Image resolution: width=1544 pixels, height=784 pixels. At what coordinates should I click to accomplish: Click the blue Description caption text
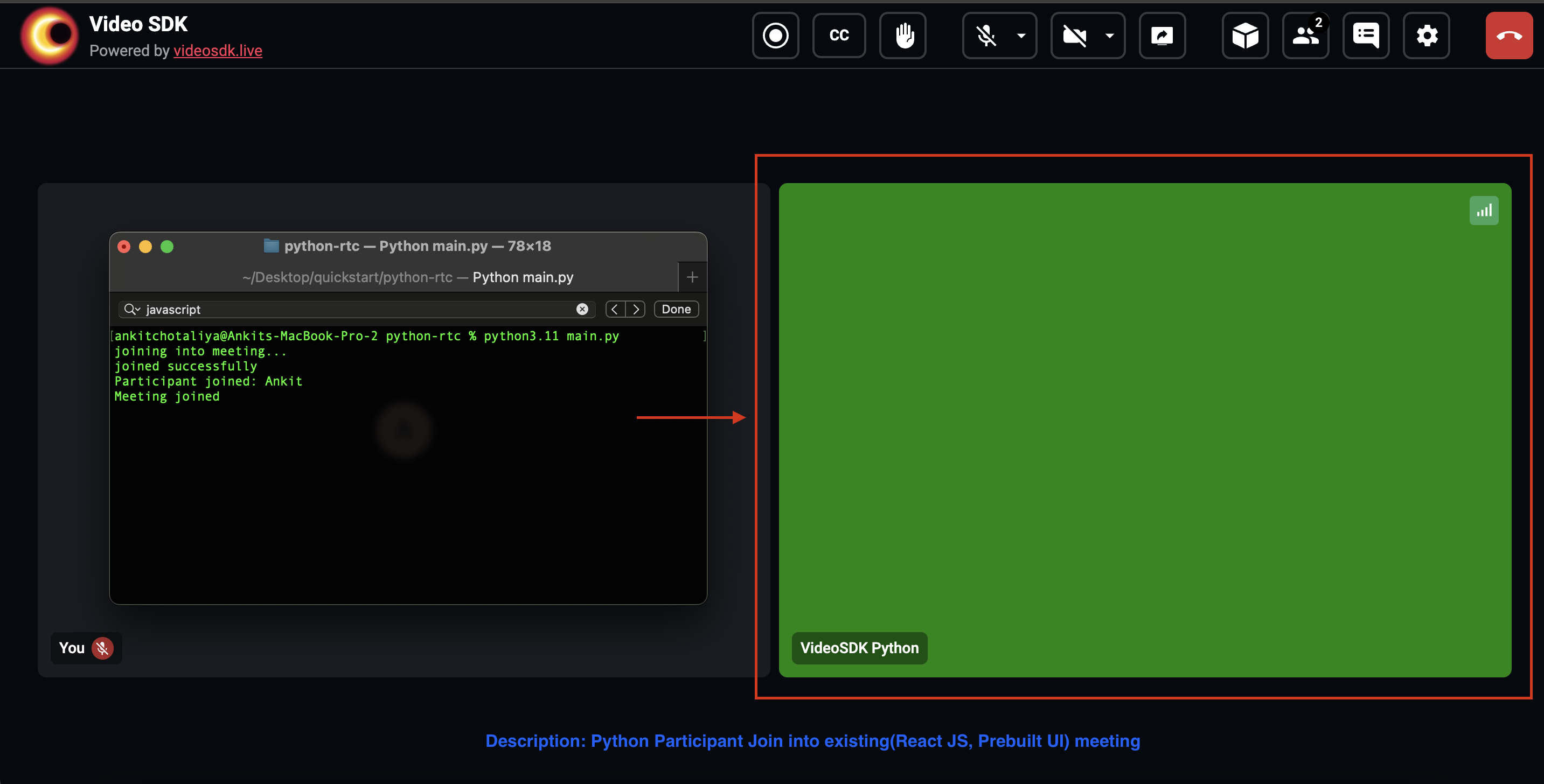[813, 741]
